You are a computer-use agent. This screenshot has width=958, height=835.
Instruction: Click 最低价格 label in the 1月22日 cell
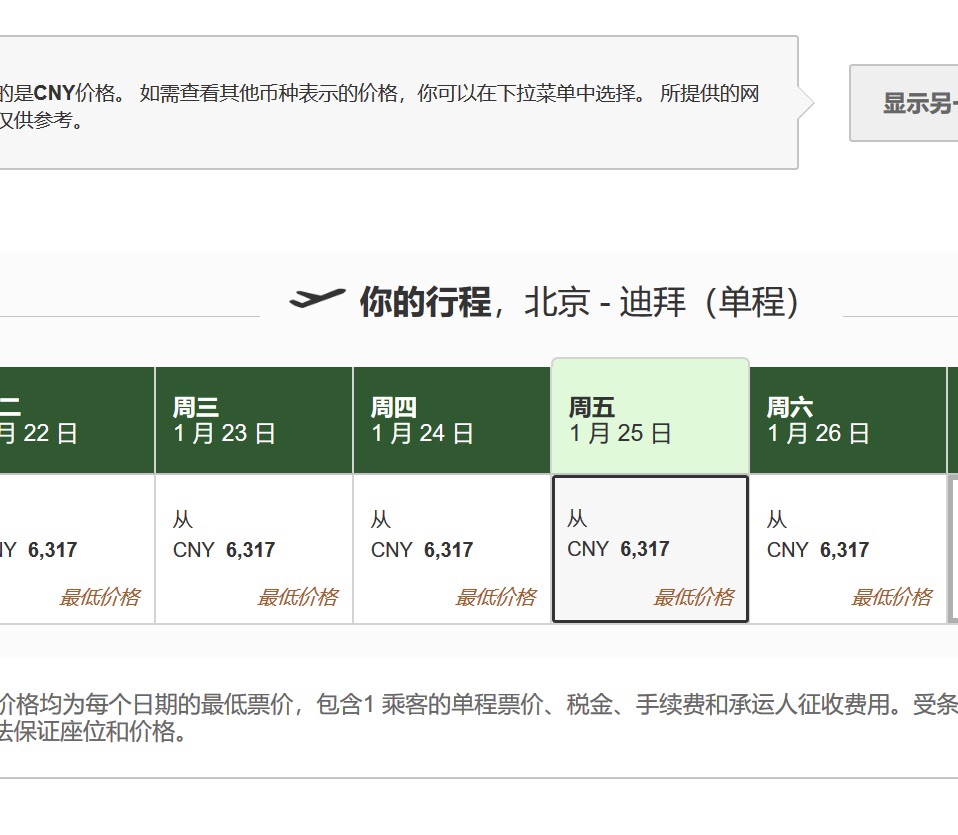99,597
